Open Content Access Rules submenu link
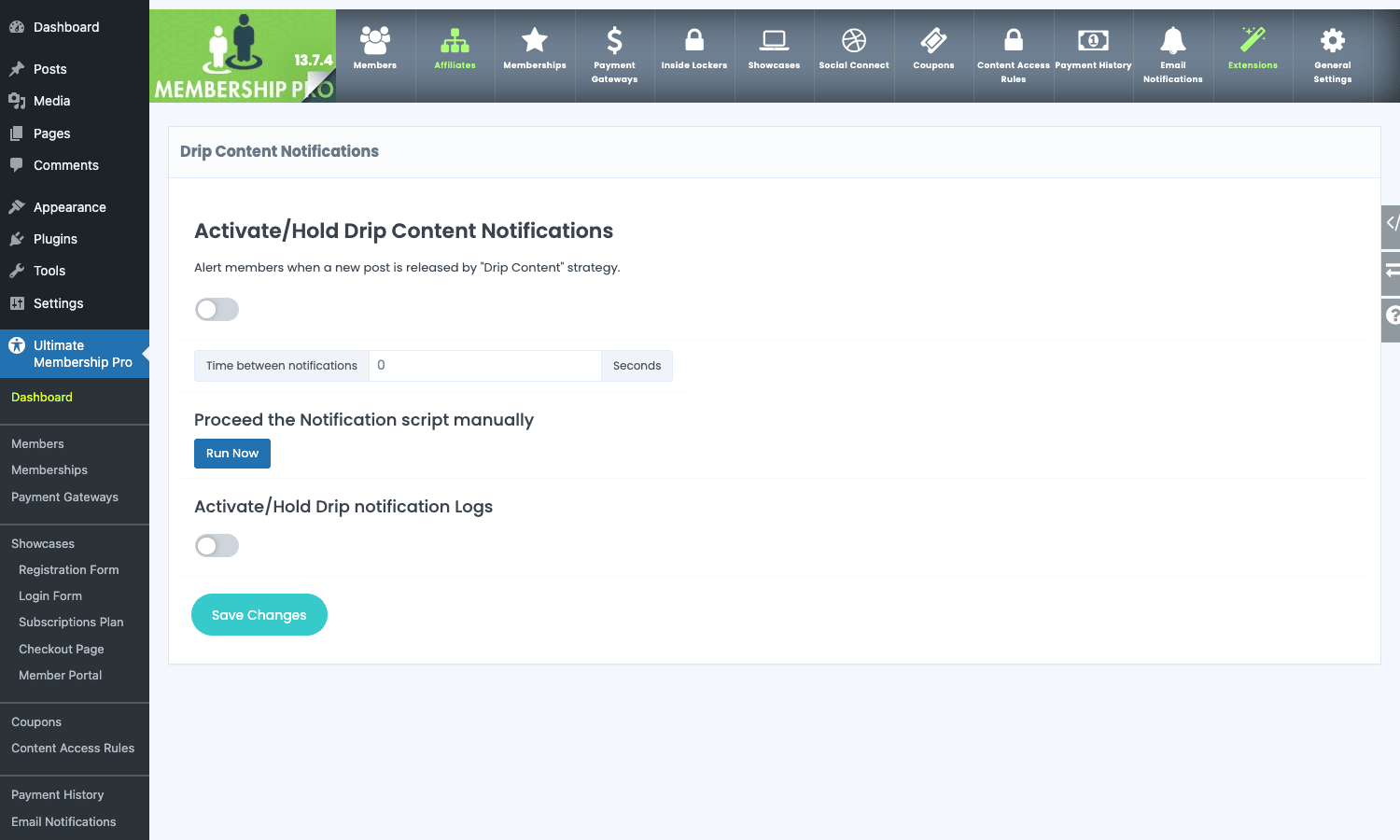This screenshot has height=840, width=1400. click(x=73, y=748)
